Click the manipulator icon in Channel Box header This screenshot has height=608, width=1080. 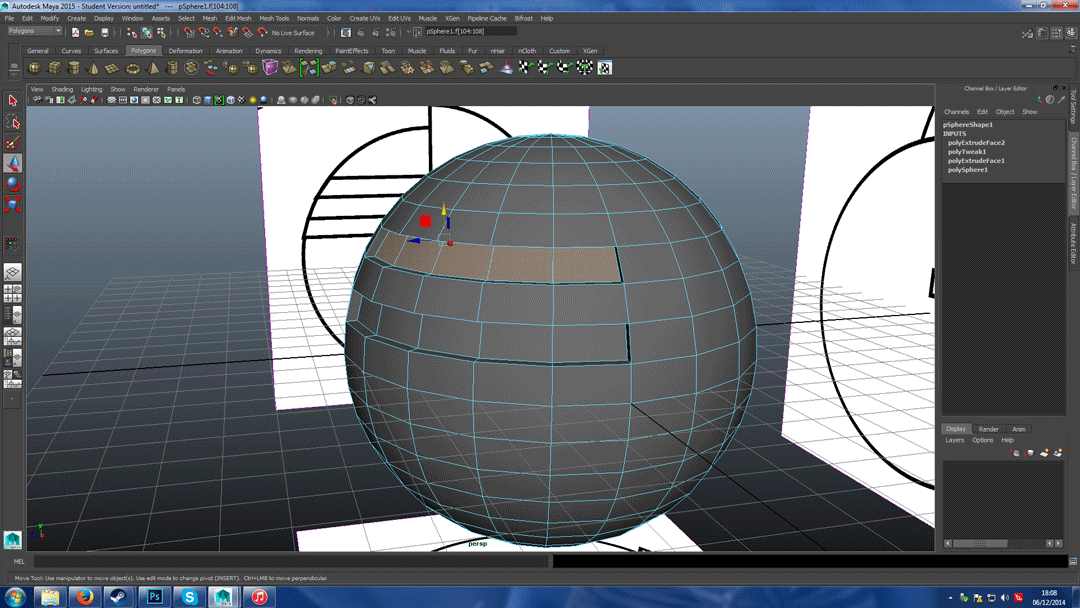point(1039,100)
